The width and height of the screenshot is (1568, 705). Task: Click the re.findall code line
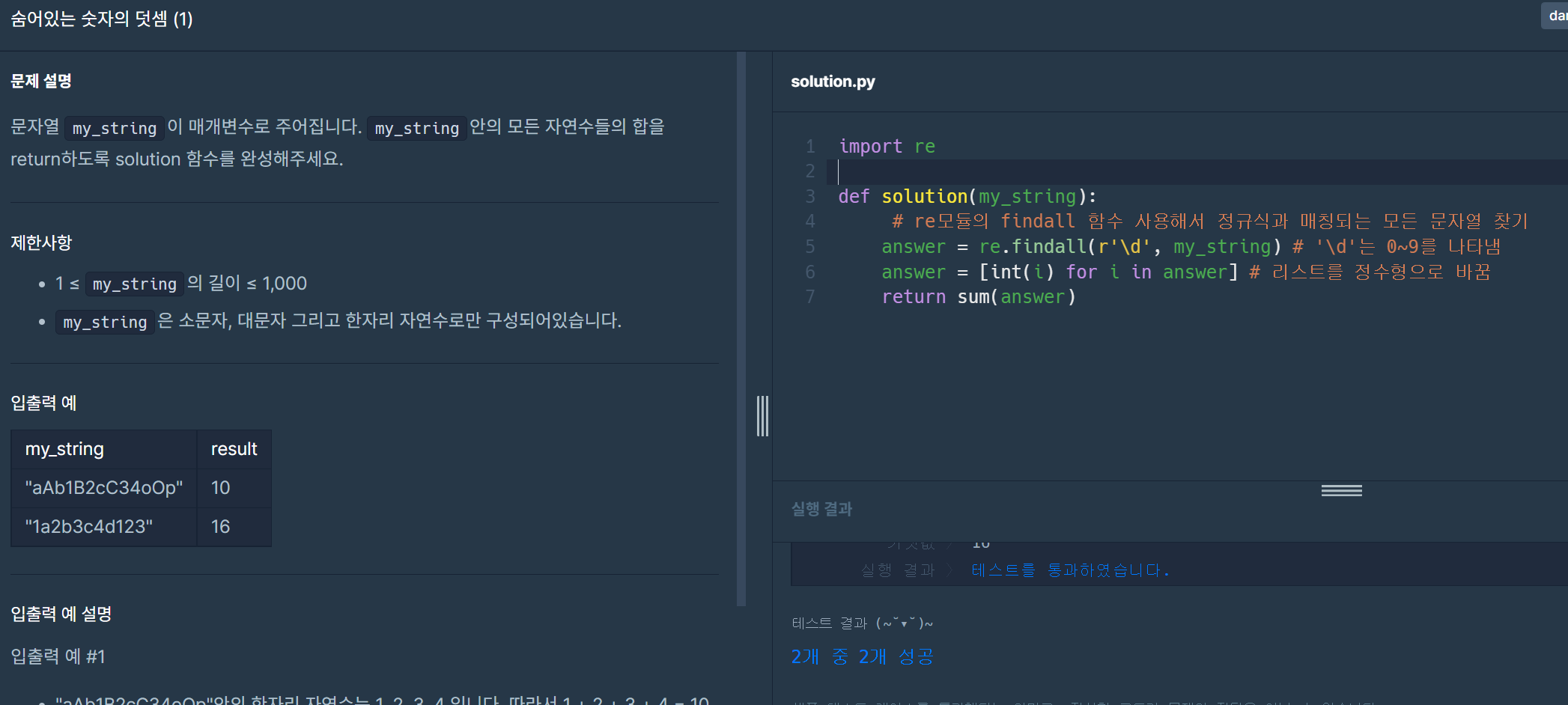(x=1191, y=246)
